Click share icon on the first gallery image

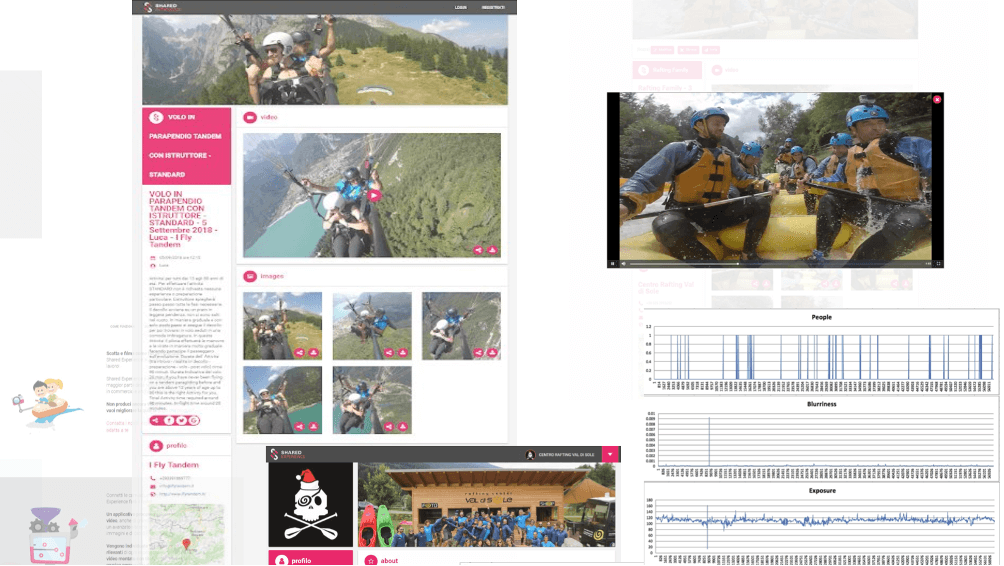pyautogui.click(x=302, y=352)
